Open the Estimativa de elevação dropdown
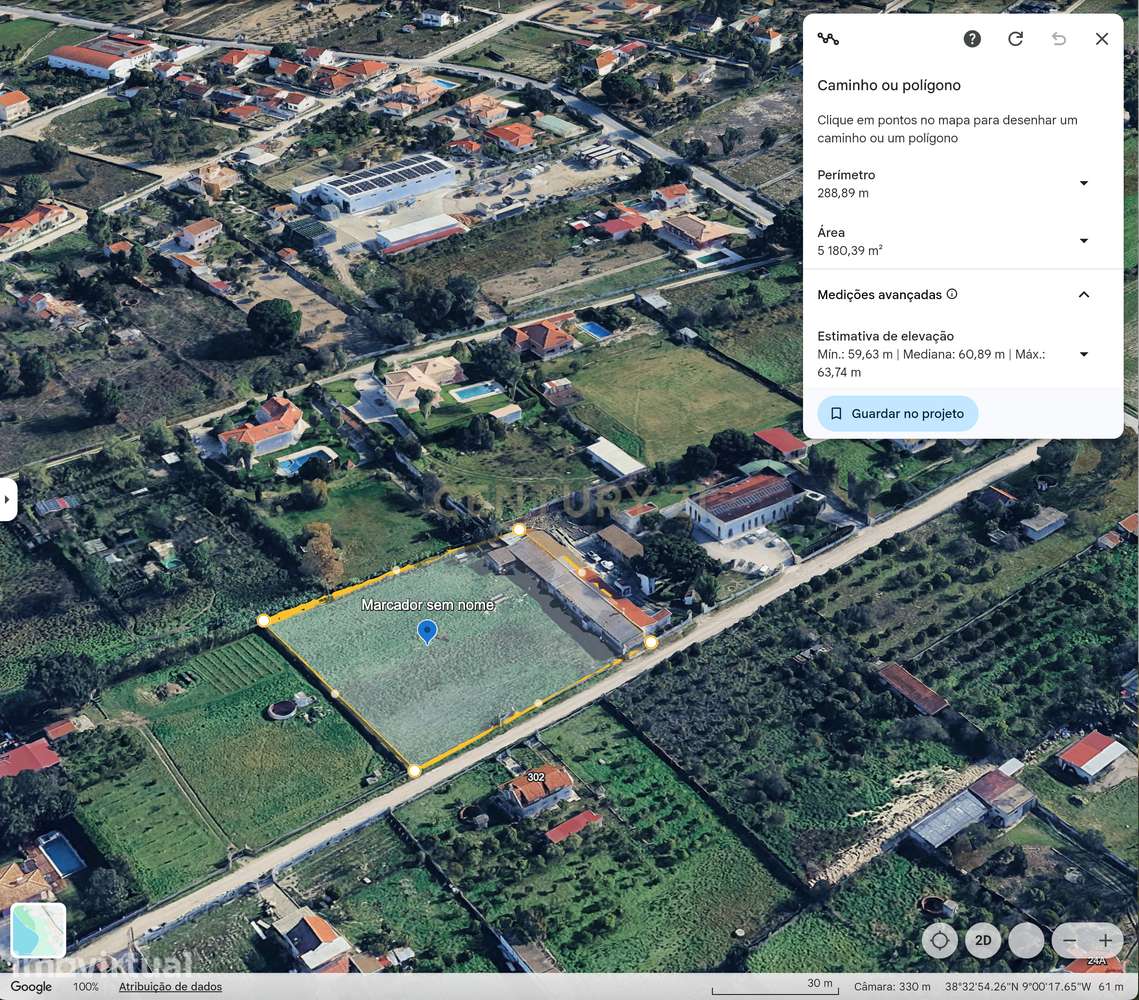The width and height of the screenshot is (1139, 1000). point(1084,354)
